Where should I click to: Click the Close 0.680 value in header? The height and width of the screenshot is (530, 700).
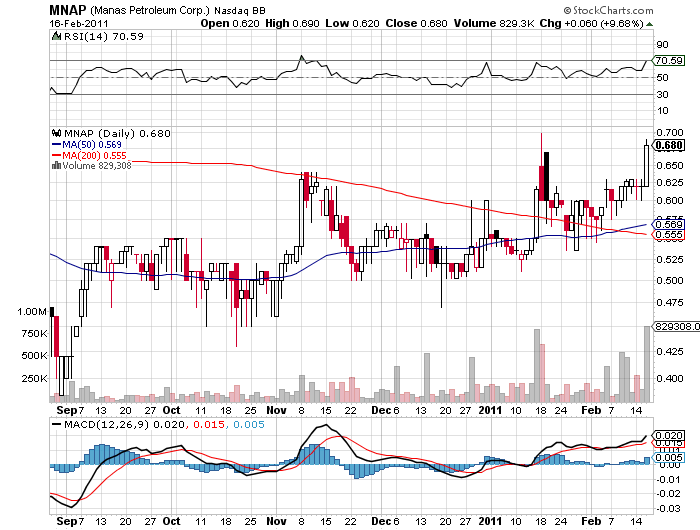[x=416, y=24]
